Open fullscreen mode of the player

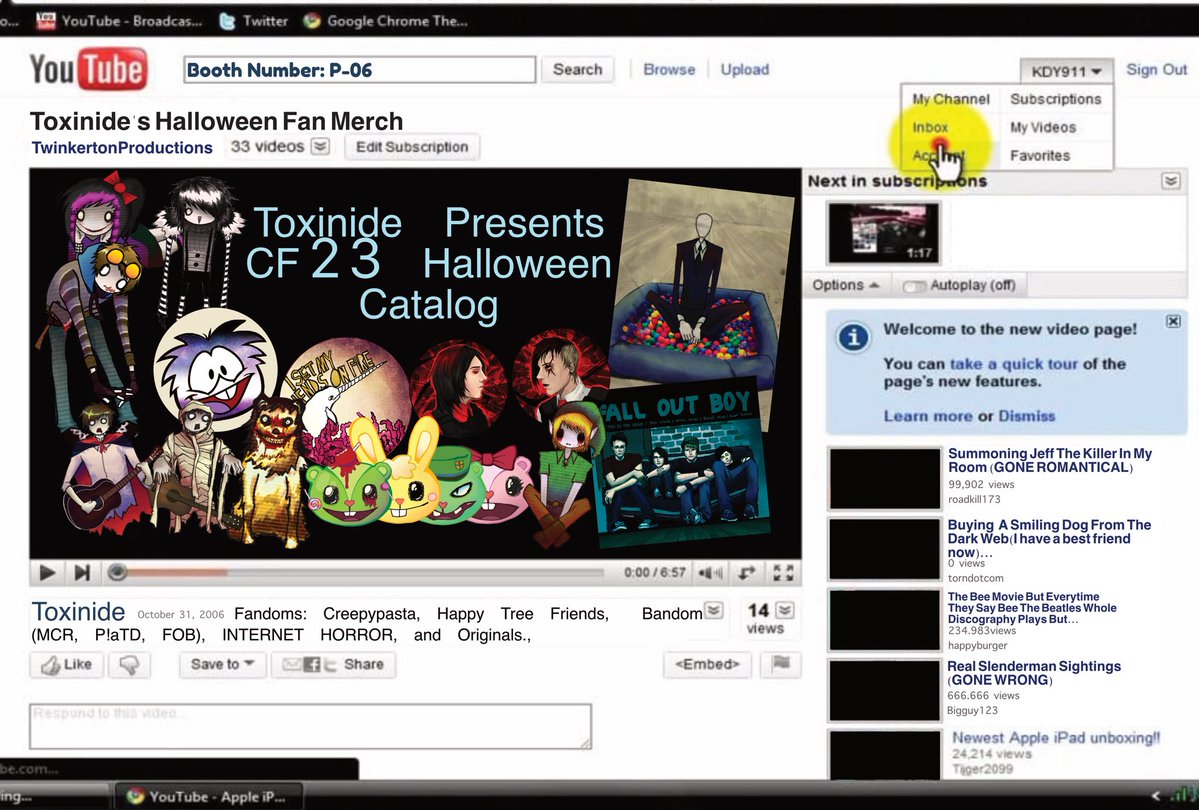783,572
